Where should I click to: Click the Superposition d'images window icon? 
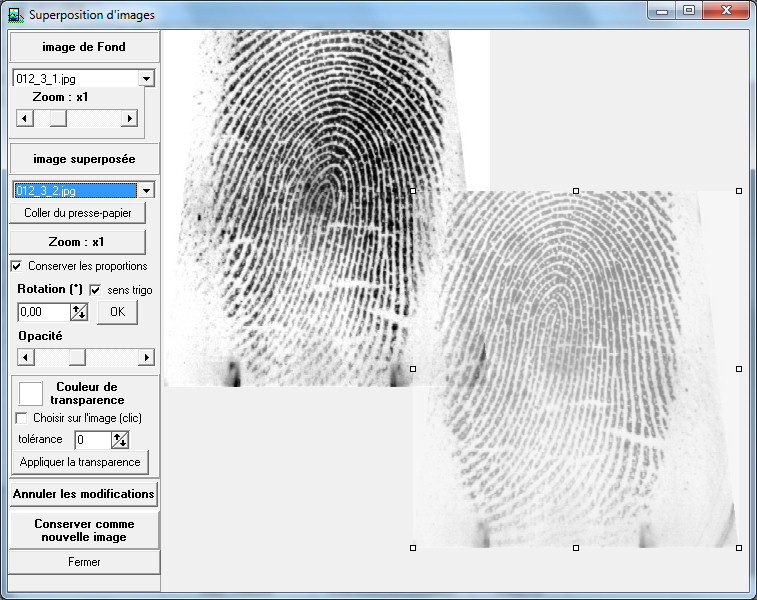coord(16,15)
